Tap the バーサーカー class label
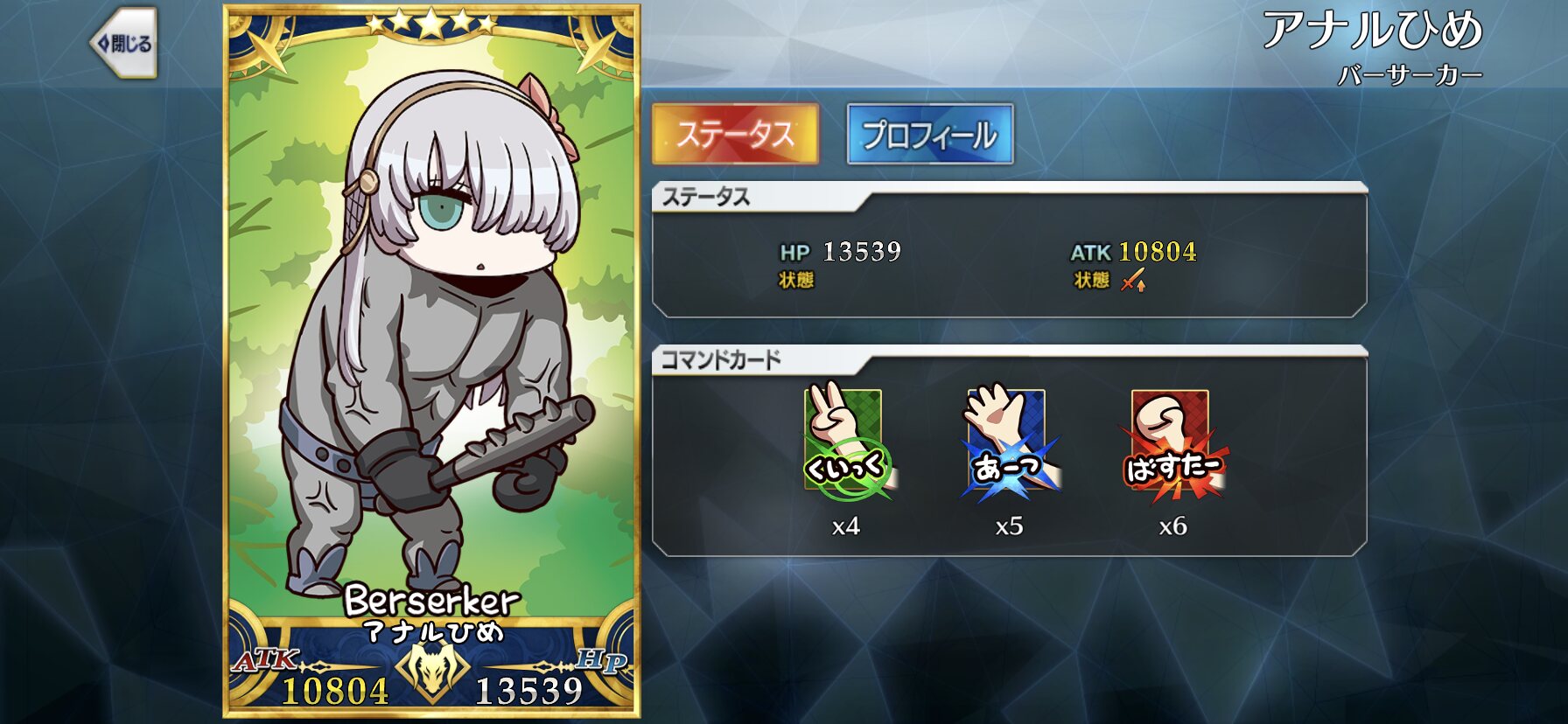 pyautogui.click(x=1410, y=75)
